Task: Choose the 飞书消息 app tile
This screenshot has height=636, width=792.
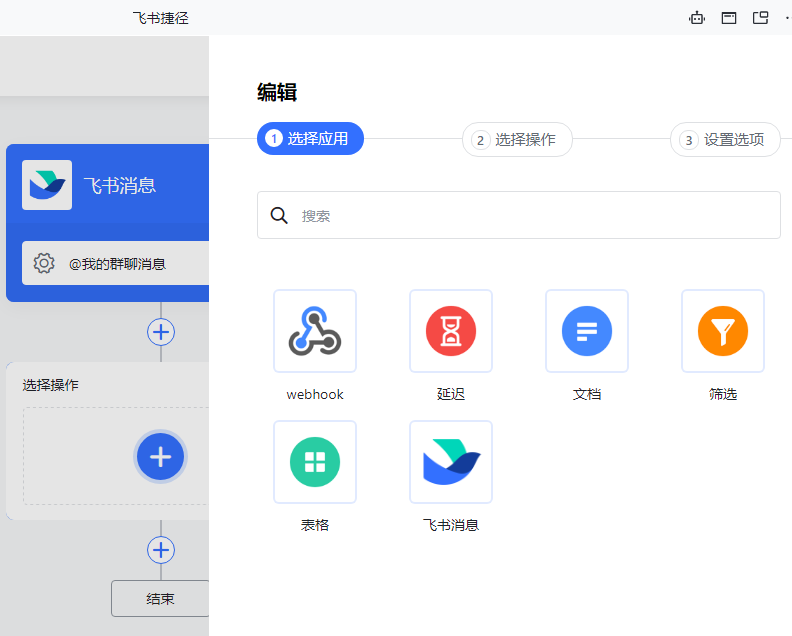Action: [451, 462]
